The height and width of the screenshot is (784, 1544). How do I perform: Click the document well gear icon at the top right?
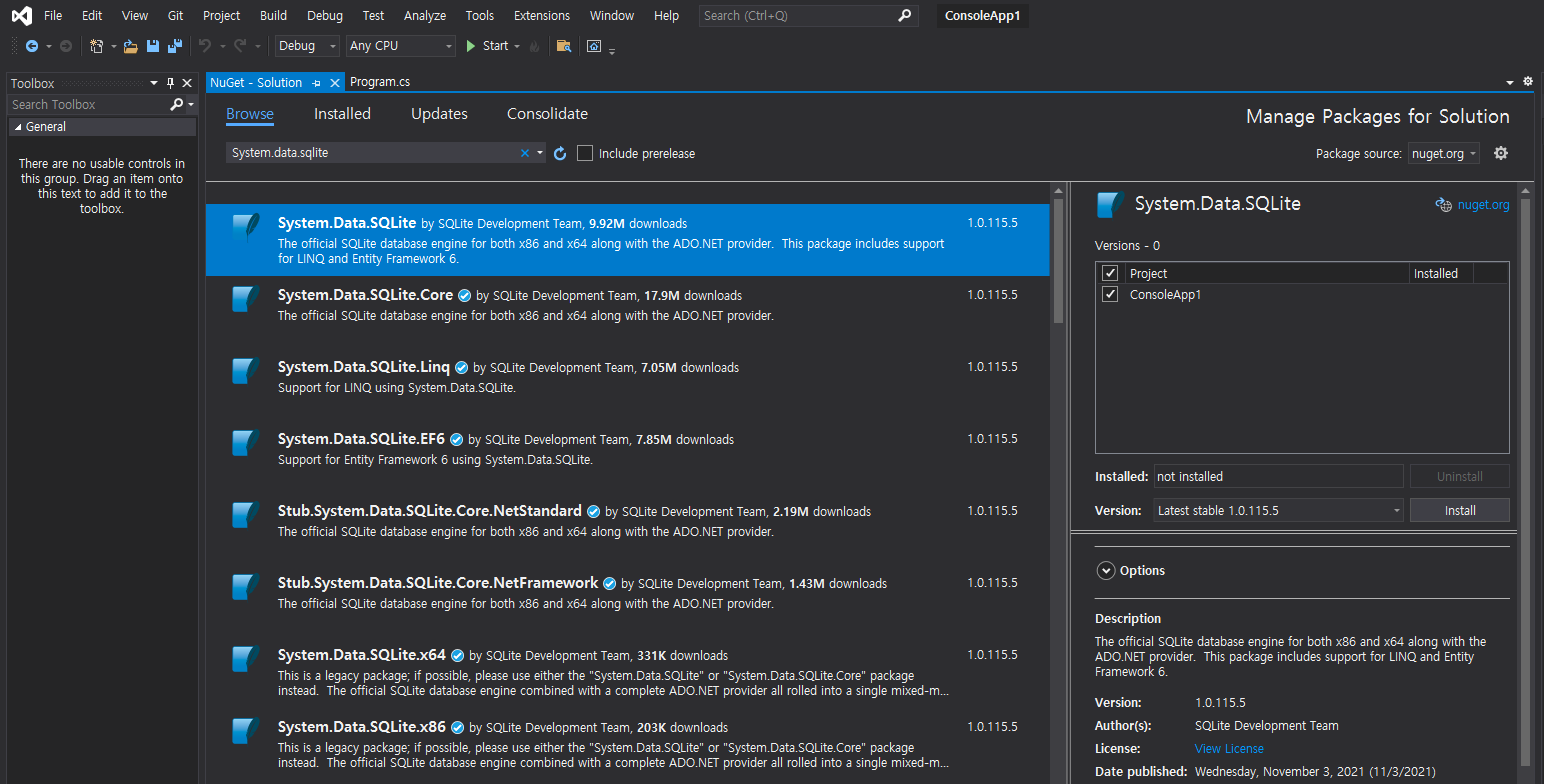tap(1528, 81)
